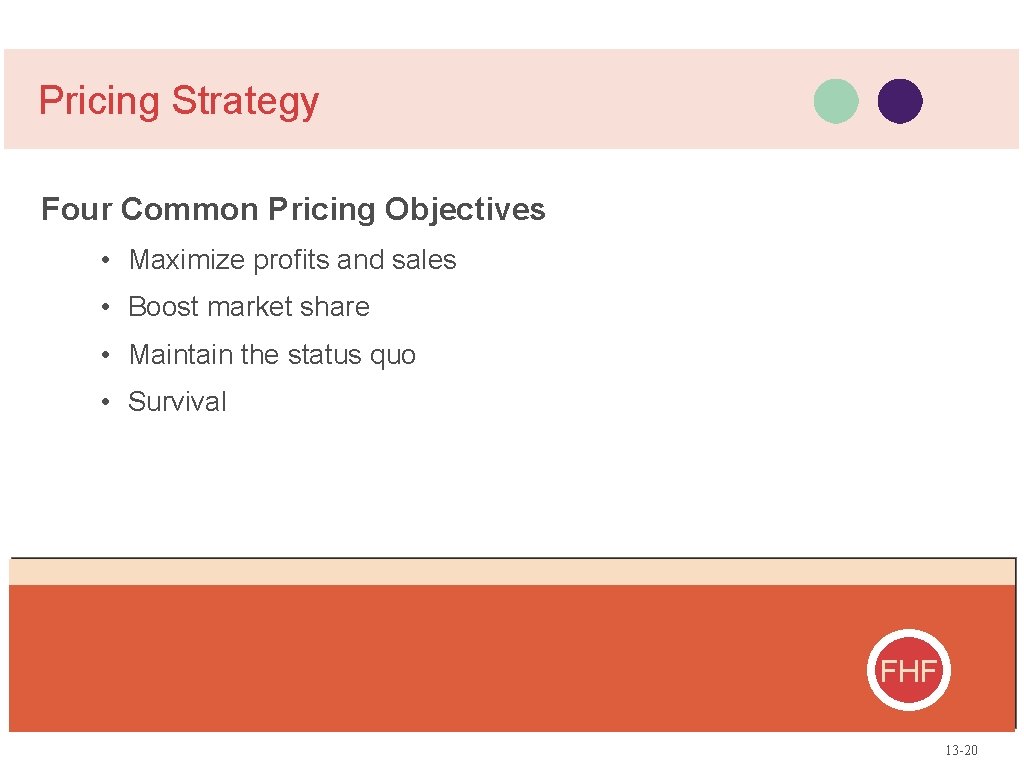Click the bullet dot before "Maintain the status quo"
Screen dimensions: 1024x768
click(x=105, y=356)
